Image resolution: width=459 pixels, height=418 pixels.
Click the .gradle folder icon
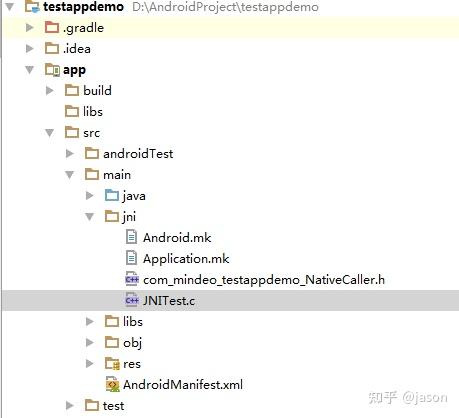pyautogui.click(x=52, y=27)
